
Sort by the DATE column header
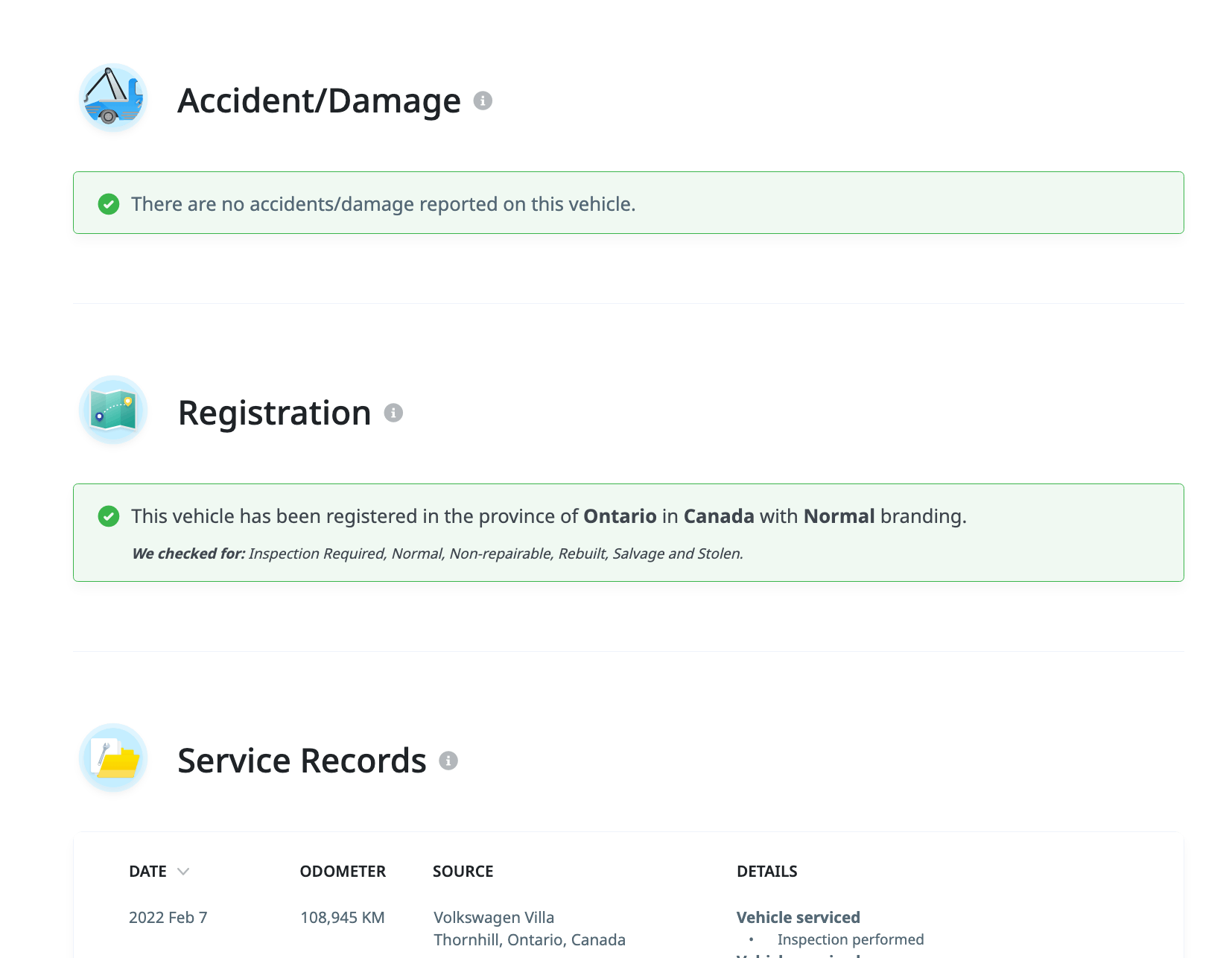147,872
